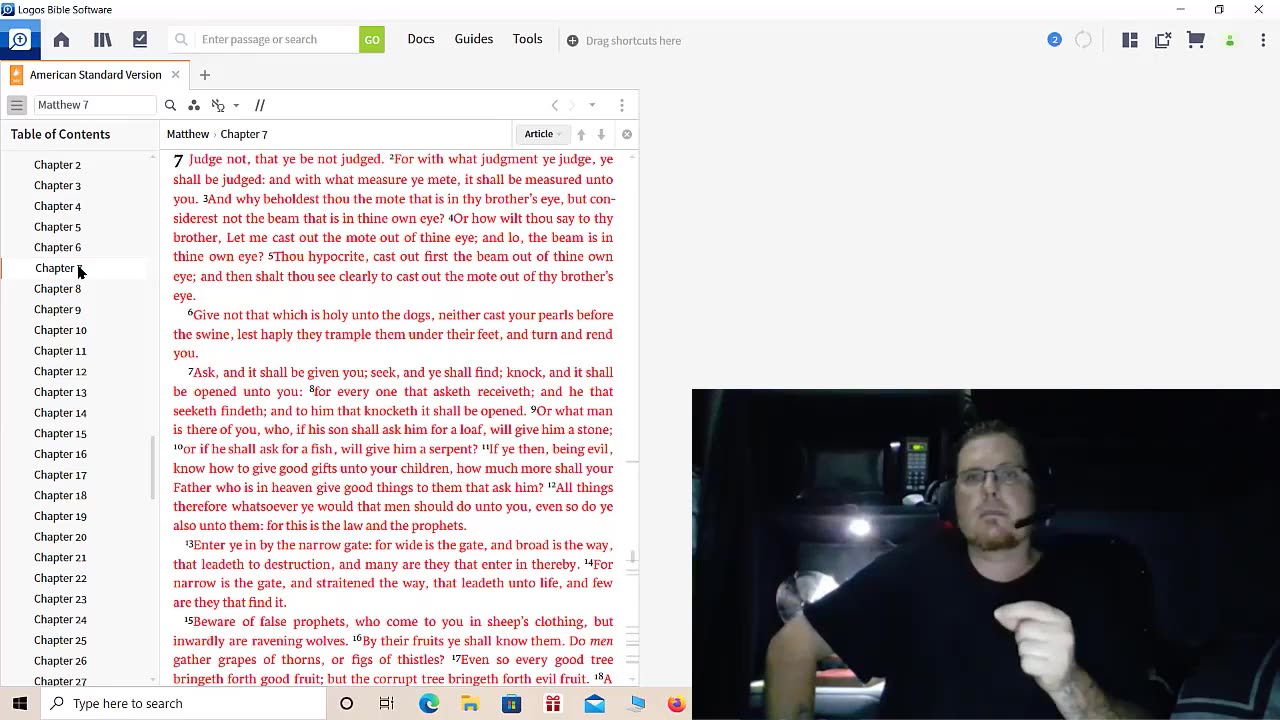Toggle the table of contents sidebar icon
Viewport: 1280px width, 720px height.
tap(16, 105)
